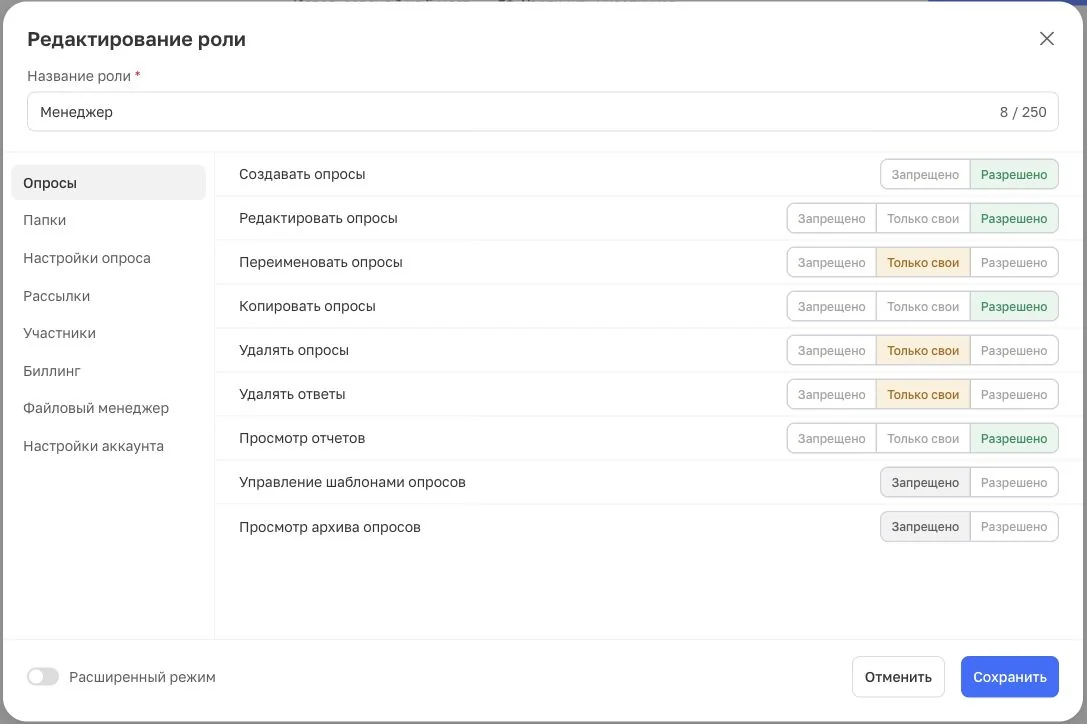Open the Опросы section
The width and height of the screenshot is (1087, 724).
tap(109, 182)
